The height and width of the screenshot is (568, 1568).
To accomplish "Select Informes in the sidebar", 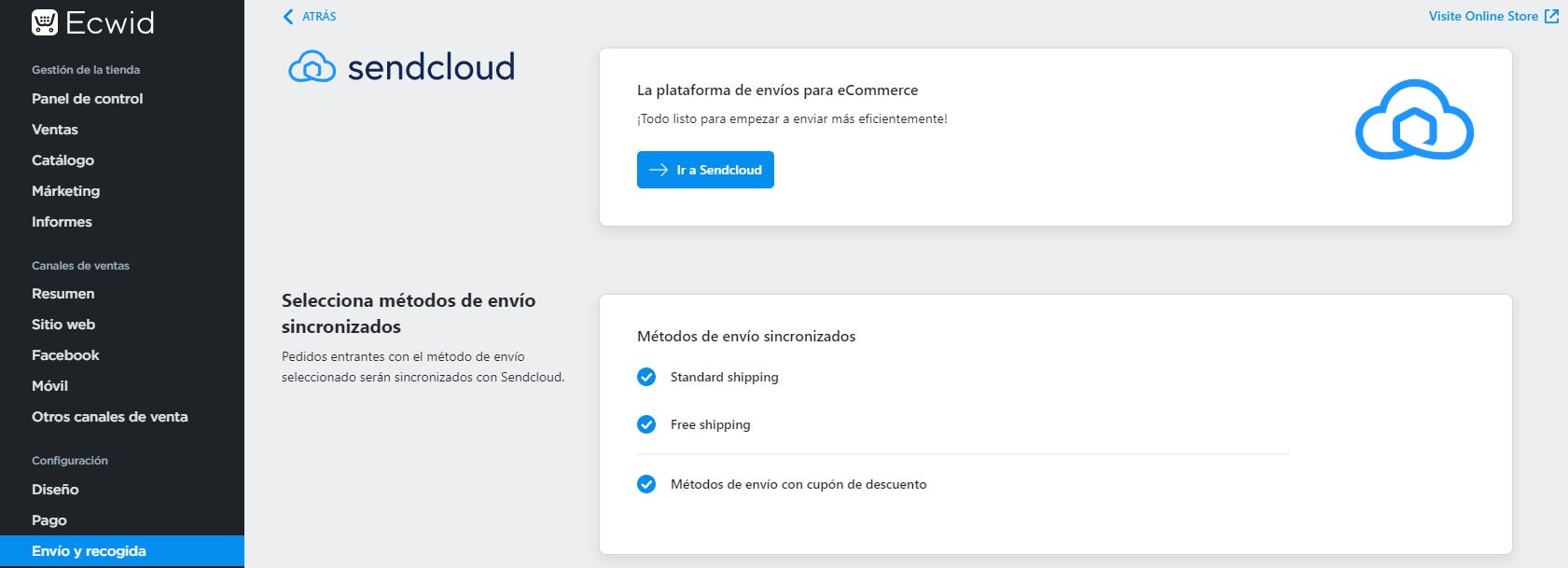I will tap(62, 222).
